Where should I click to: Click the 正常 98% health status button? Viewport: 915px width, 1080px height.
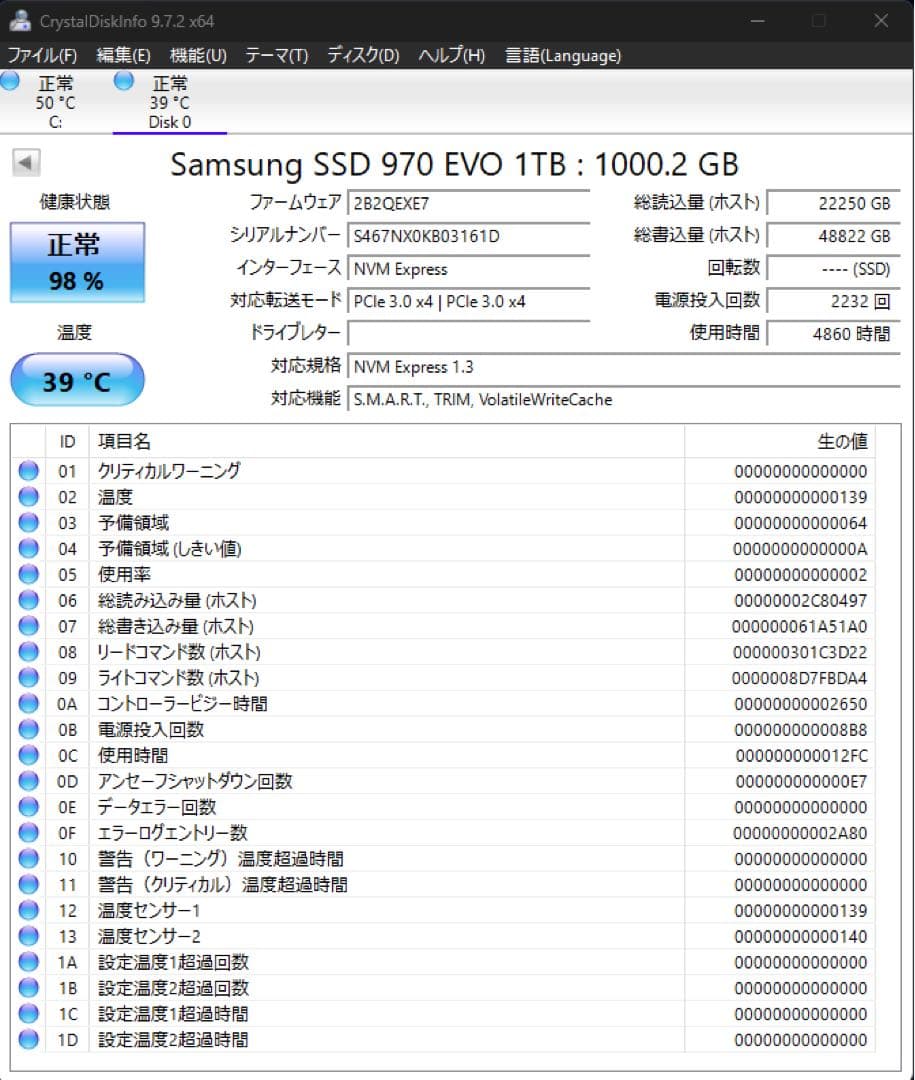pyautogui.click(x=76, y=262)
